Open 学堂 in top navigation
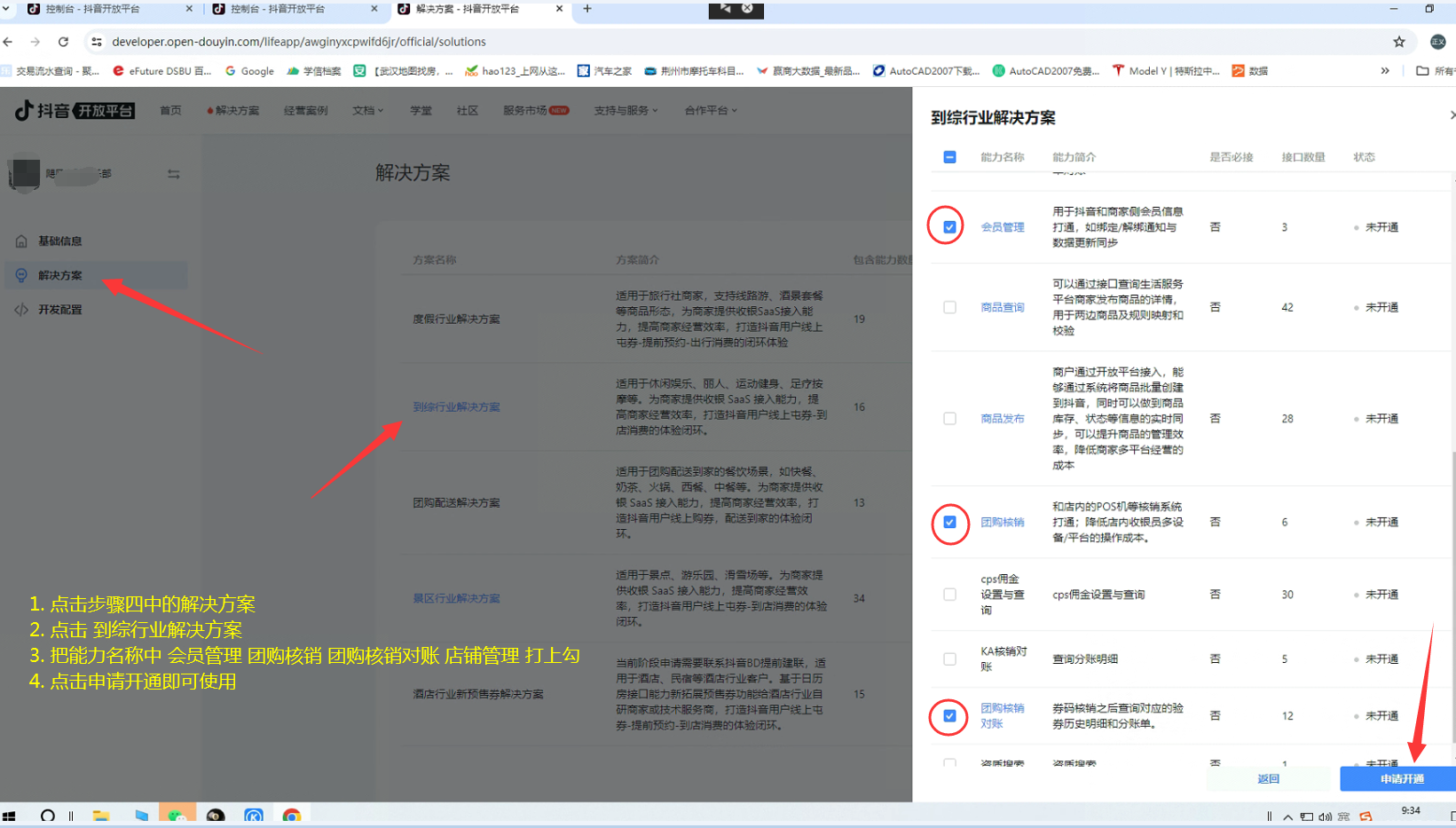The image size is (1456, 828). [x=421, y=111]
